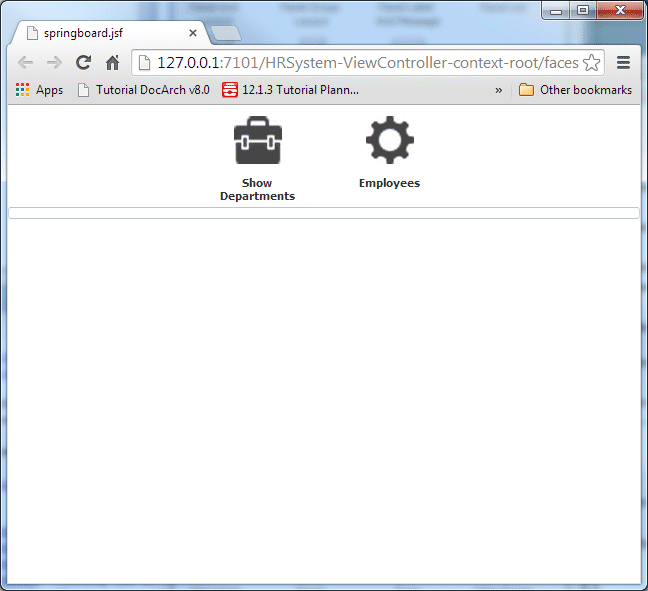Screen dimensions: 648x591
Task: Click the page icon in address bar
Action: click(x=144, y=63)
